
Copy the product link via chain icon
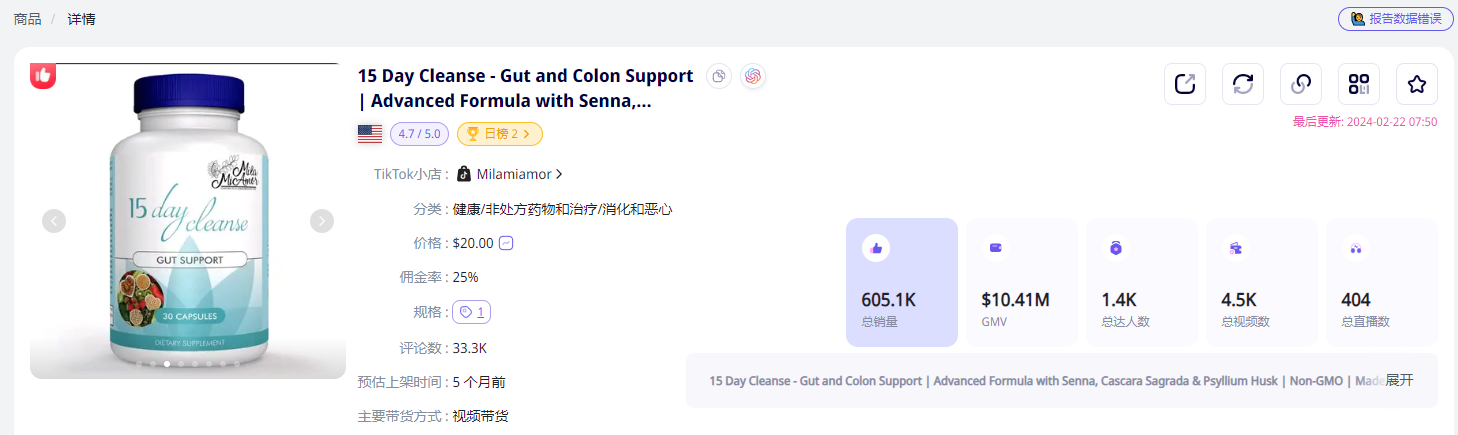tap(1301, 84)
